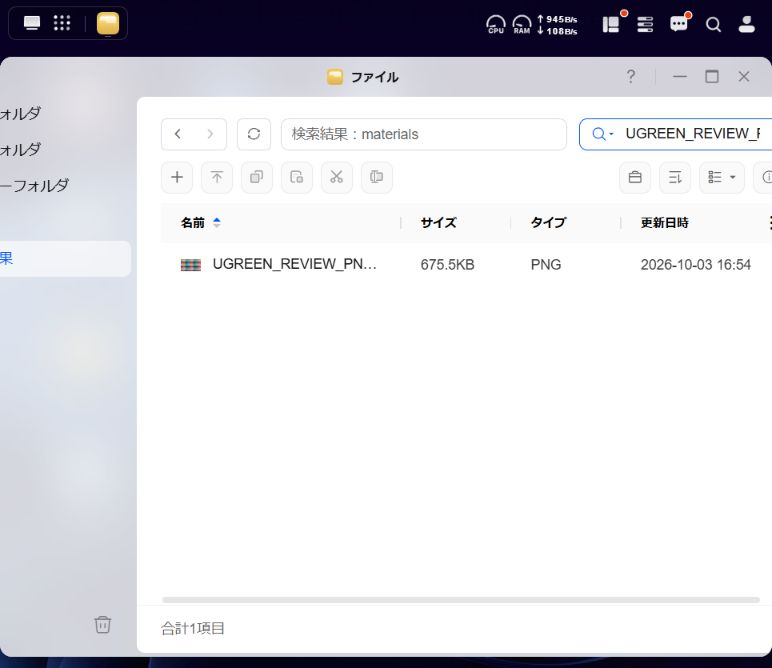
Task: View the network upload and download speed indicator
Action: coord(557,25)
